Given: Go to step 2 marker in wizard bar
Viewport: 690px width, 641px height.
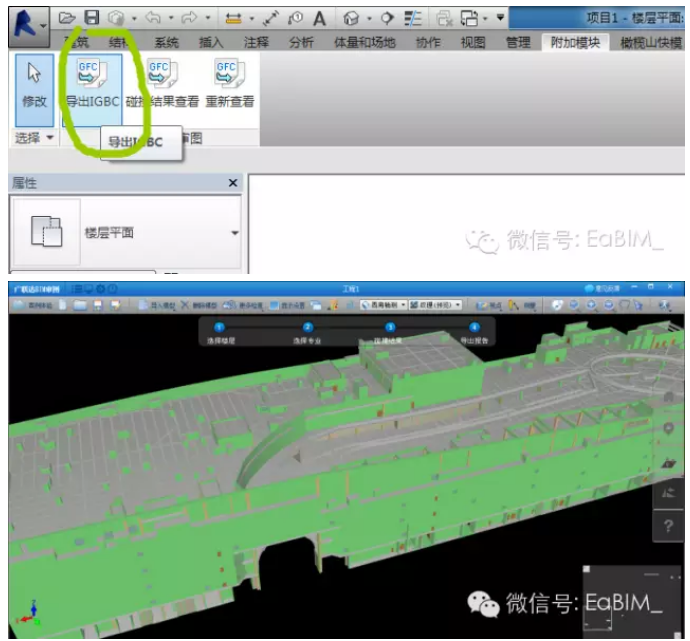Looking at the screenshot, I should (308, 327).
